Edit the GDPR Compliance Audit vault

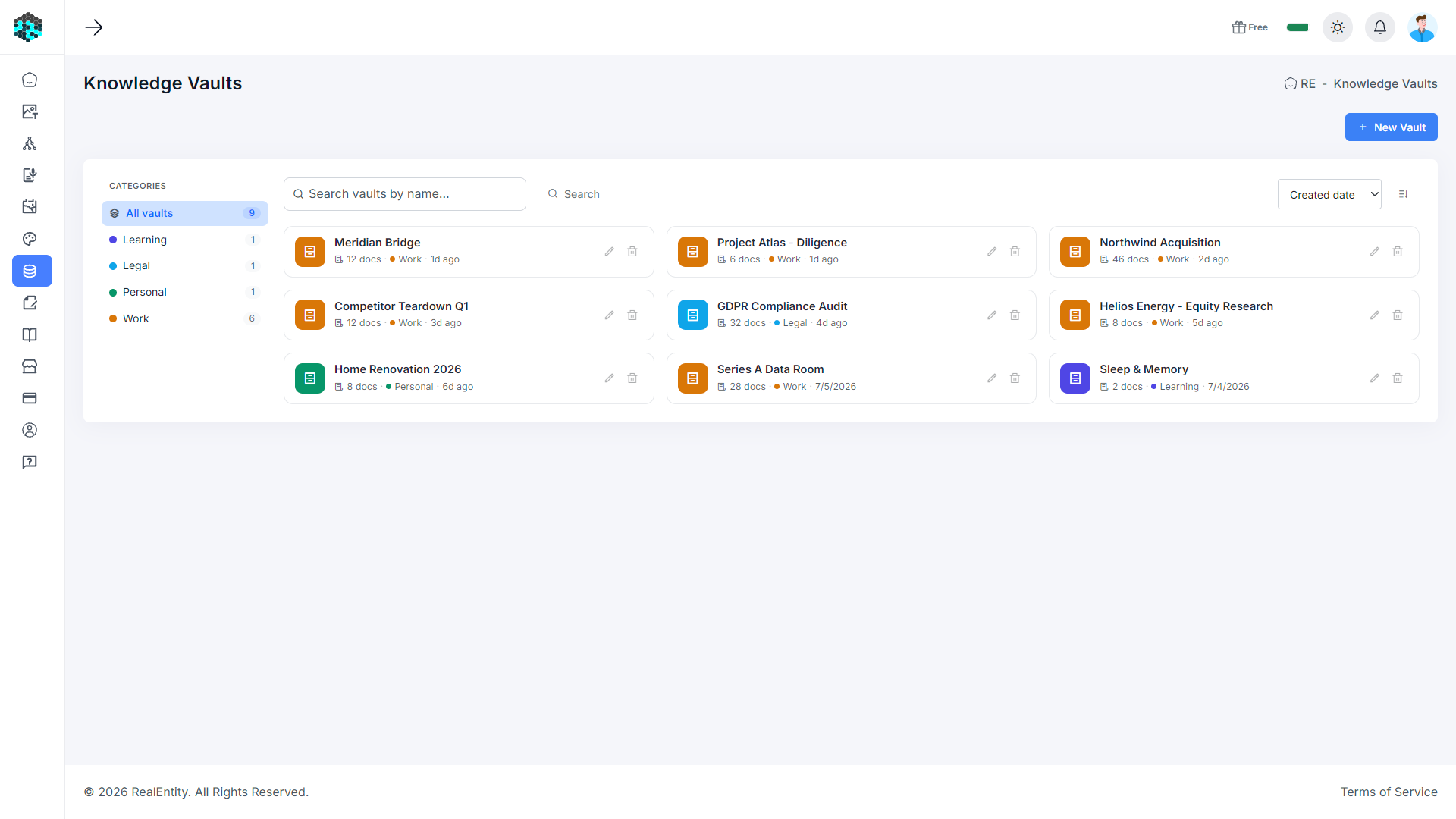pyautogui.click(x=992, y=315)
